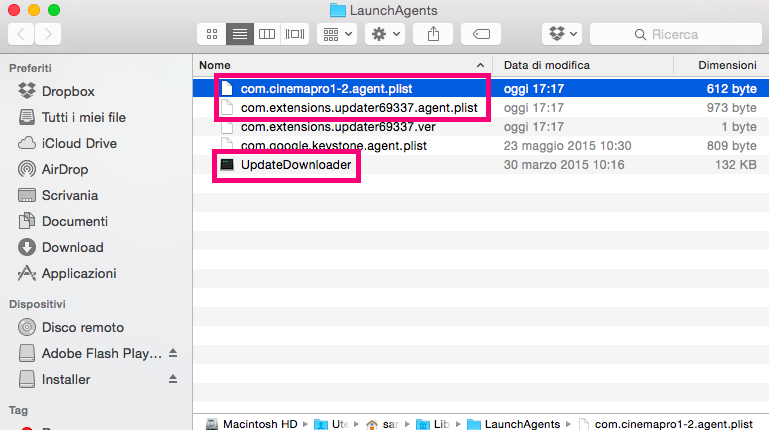Open Scrivania in the sidebar
Screen dimensions: 769x430
[x=58, y=195]
